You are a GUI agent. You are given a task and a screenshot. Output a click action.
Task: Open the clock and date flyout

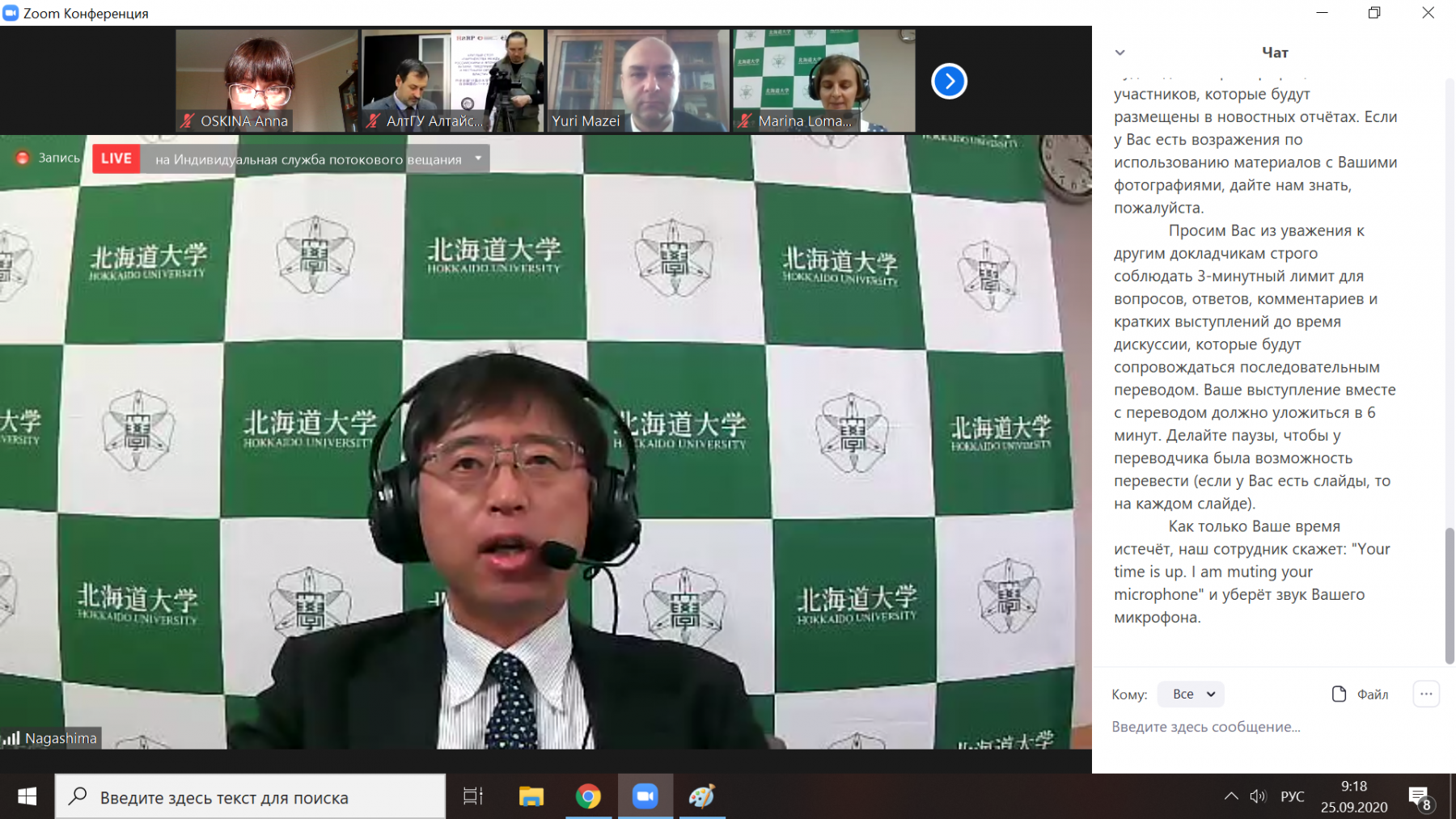tap(1354, 796)
